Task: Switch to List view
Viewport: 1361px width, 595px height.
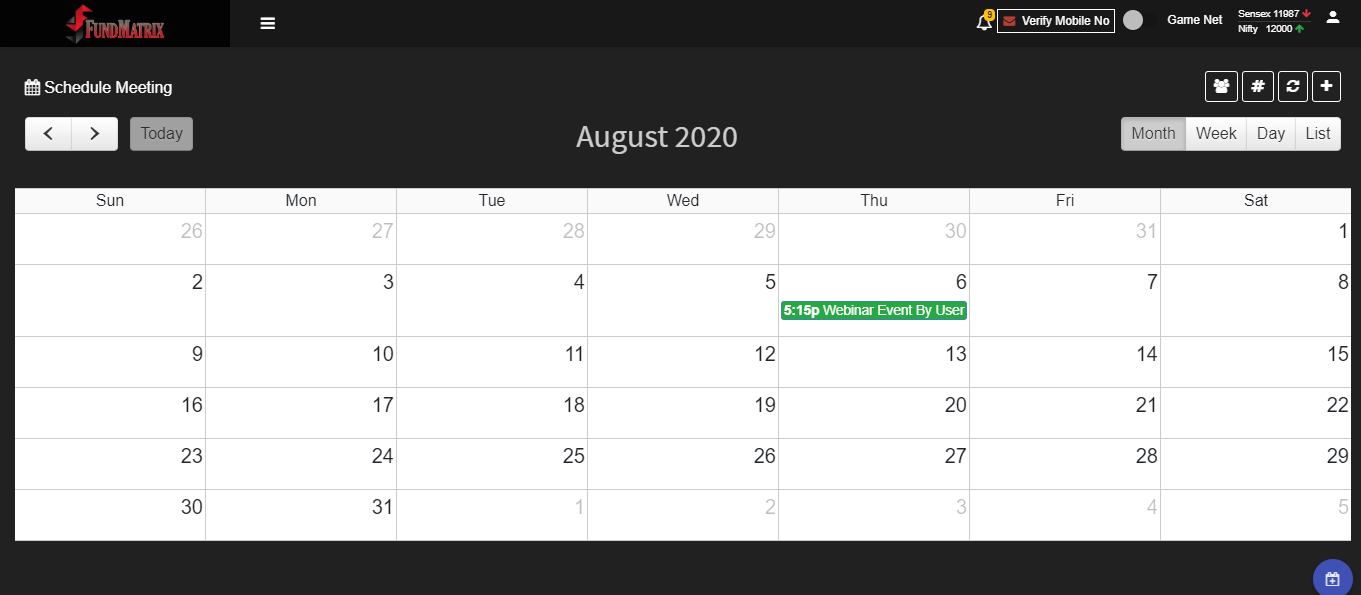Action: (1318, 134)
